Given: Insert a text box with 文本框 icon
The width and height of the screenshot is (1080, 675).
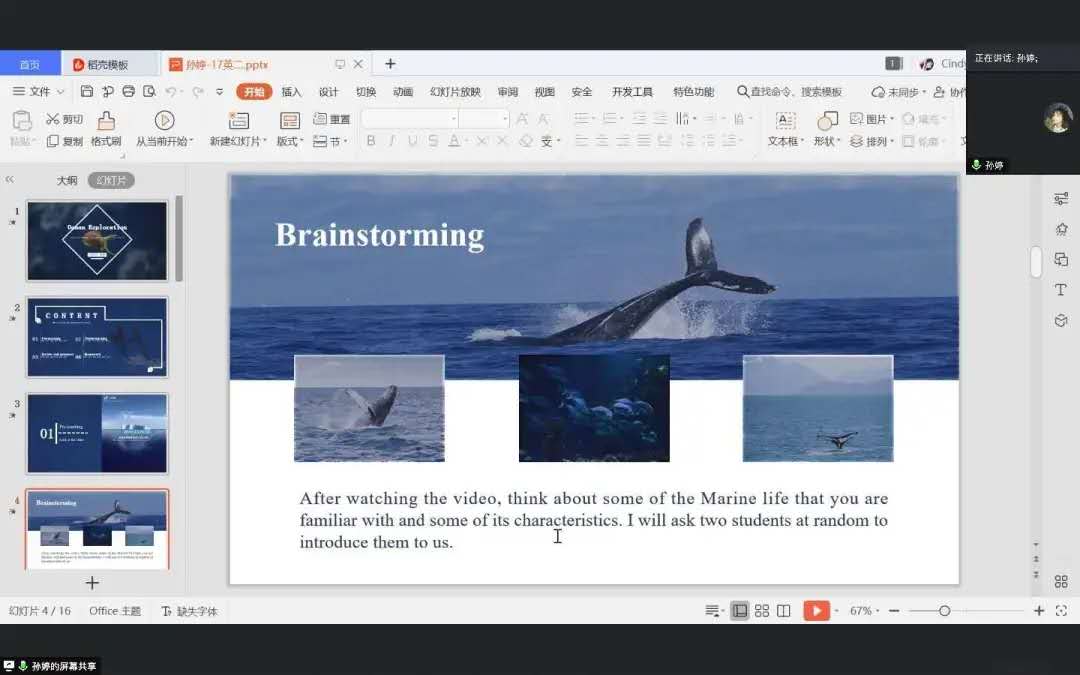Looking at the screenshot, I should [785, 121].
